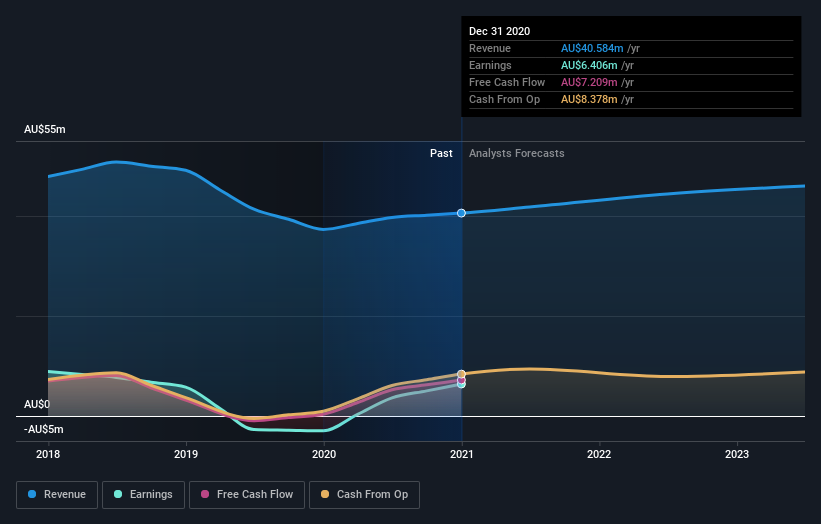Click the Revenue row label in tooltip
The height and width of the screenshot is (524, 821).
pyautogui.click(x=490, y=48)
